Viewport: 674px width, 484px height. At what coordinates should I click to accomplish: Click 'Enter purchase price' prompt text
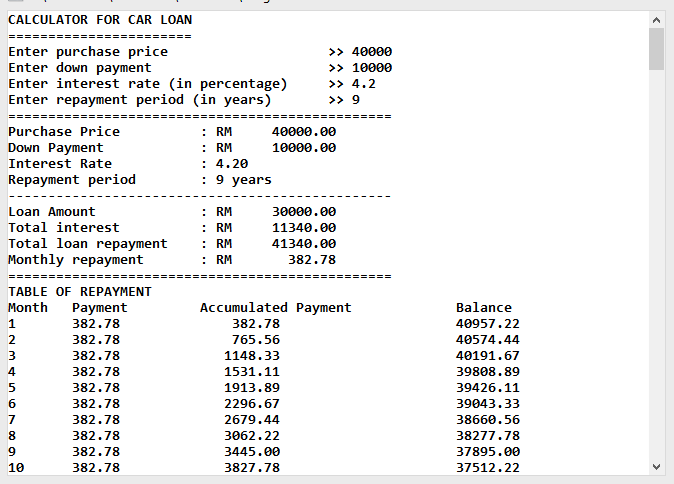tap(88, 52)
